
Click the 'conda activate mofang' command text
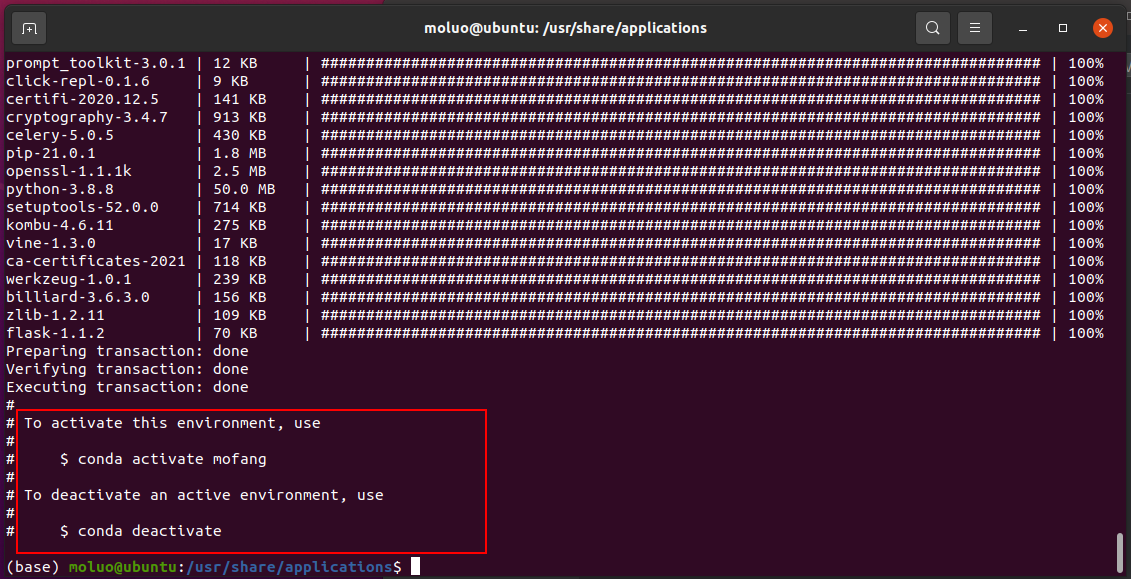(172, 459)
